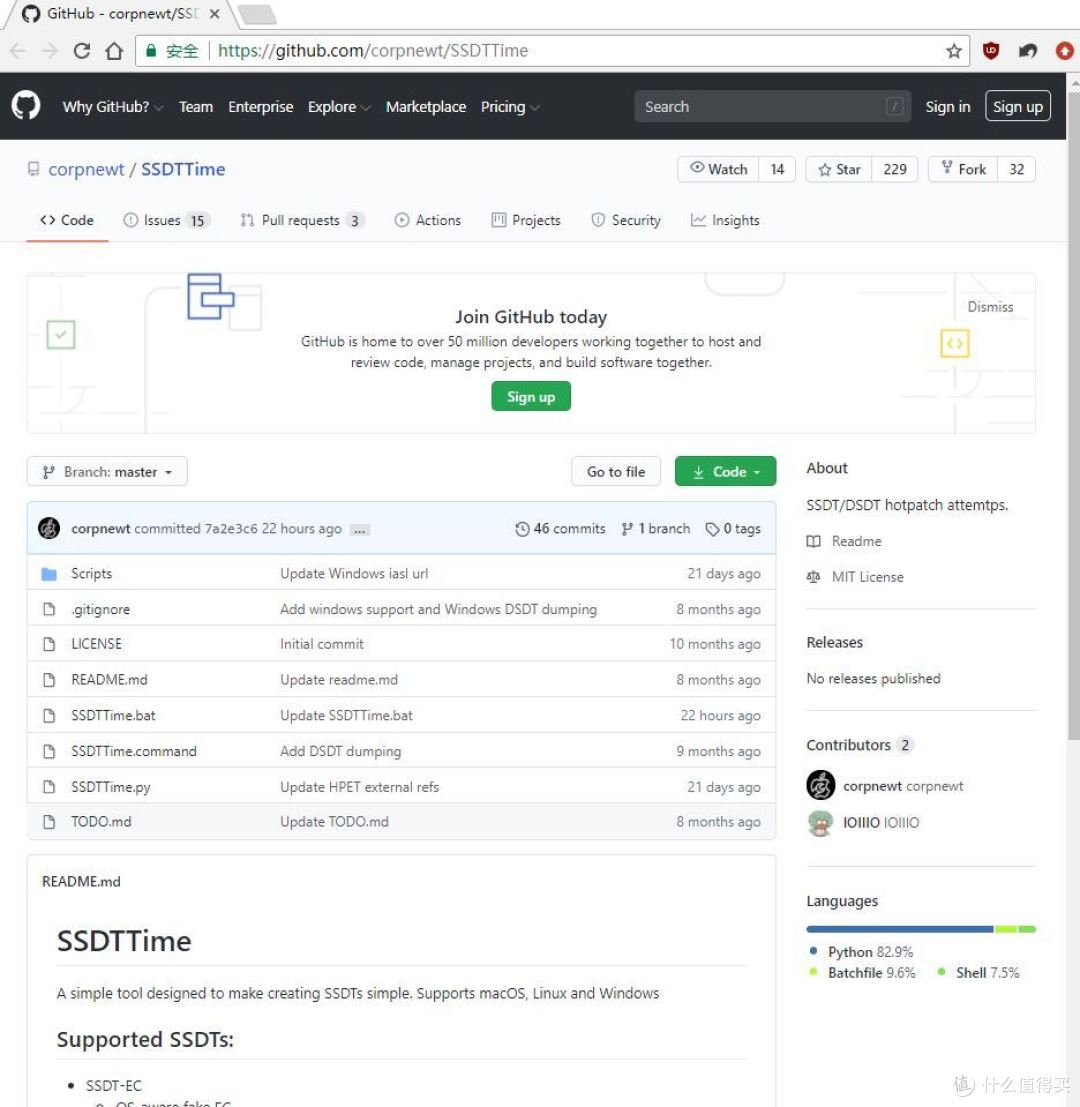Click corpnewt avatar in commit bar
Image resolution: width=1080 pixels, height=1107 pixels.
[x=49, y=528]
